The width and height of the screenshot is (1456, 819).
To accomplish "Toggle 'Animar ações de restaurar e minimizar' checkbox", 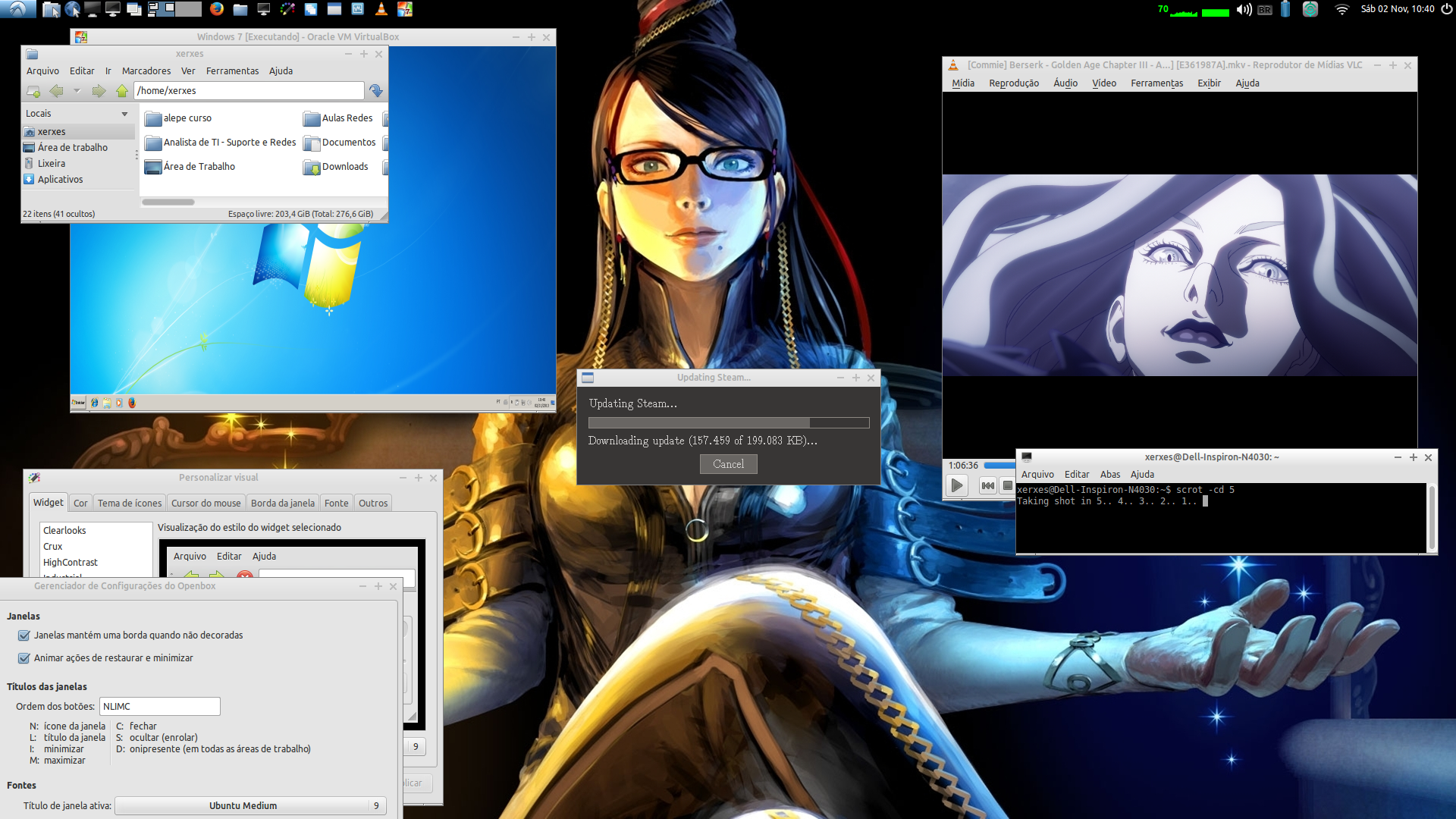I will click(x=24, y=658).
